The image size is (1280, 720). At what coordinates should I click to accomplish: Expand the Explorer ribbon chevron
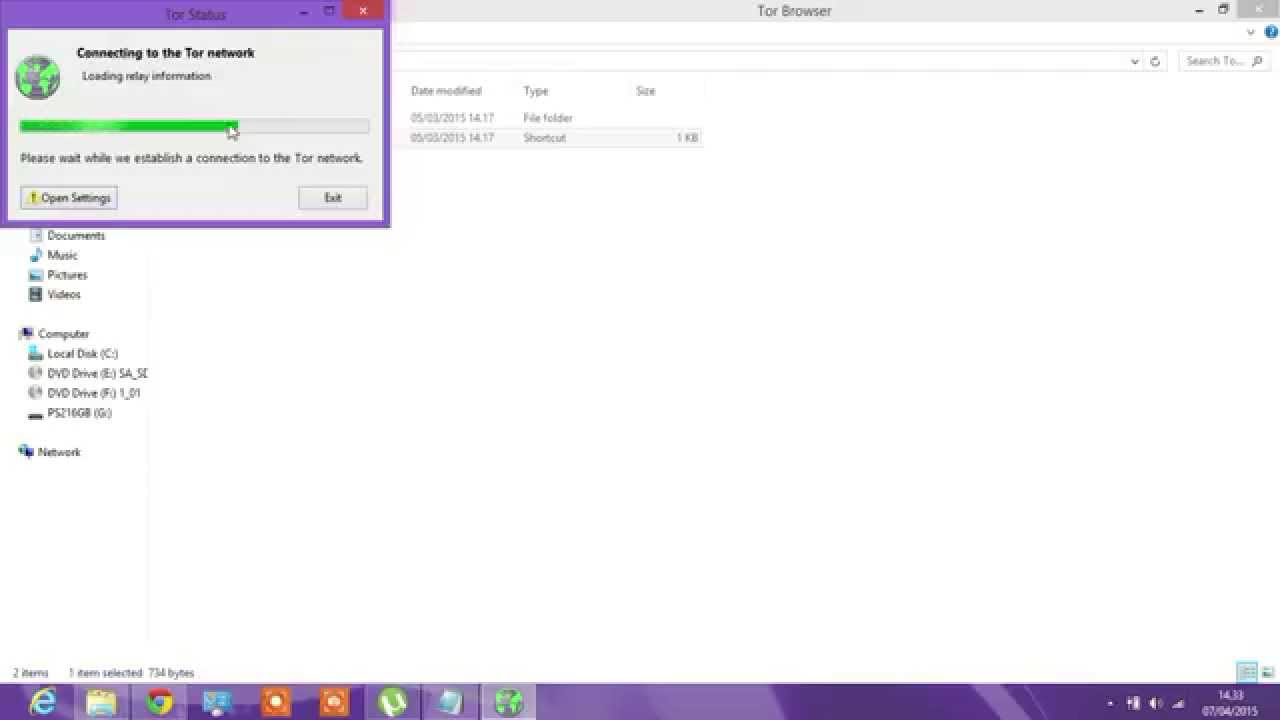point(1251,32)
